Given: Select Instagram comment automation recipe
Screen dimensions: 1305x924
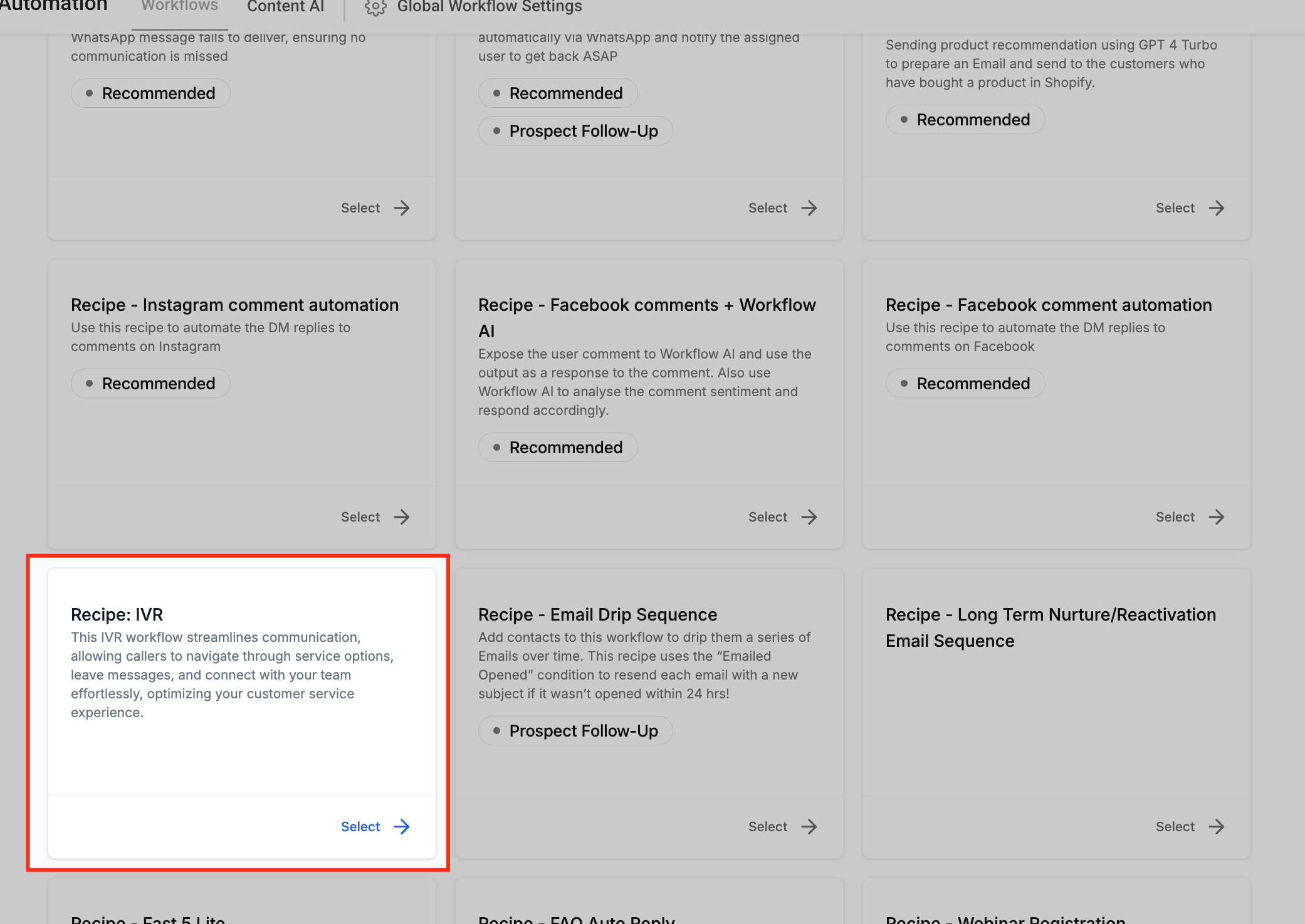Looking at the screenshot, I should point(360,517).
